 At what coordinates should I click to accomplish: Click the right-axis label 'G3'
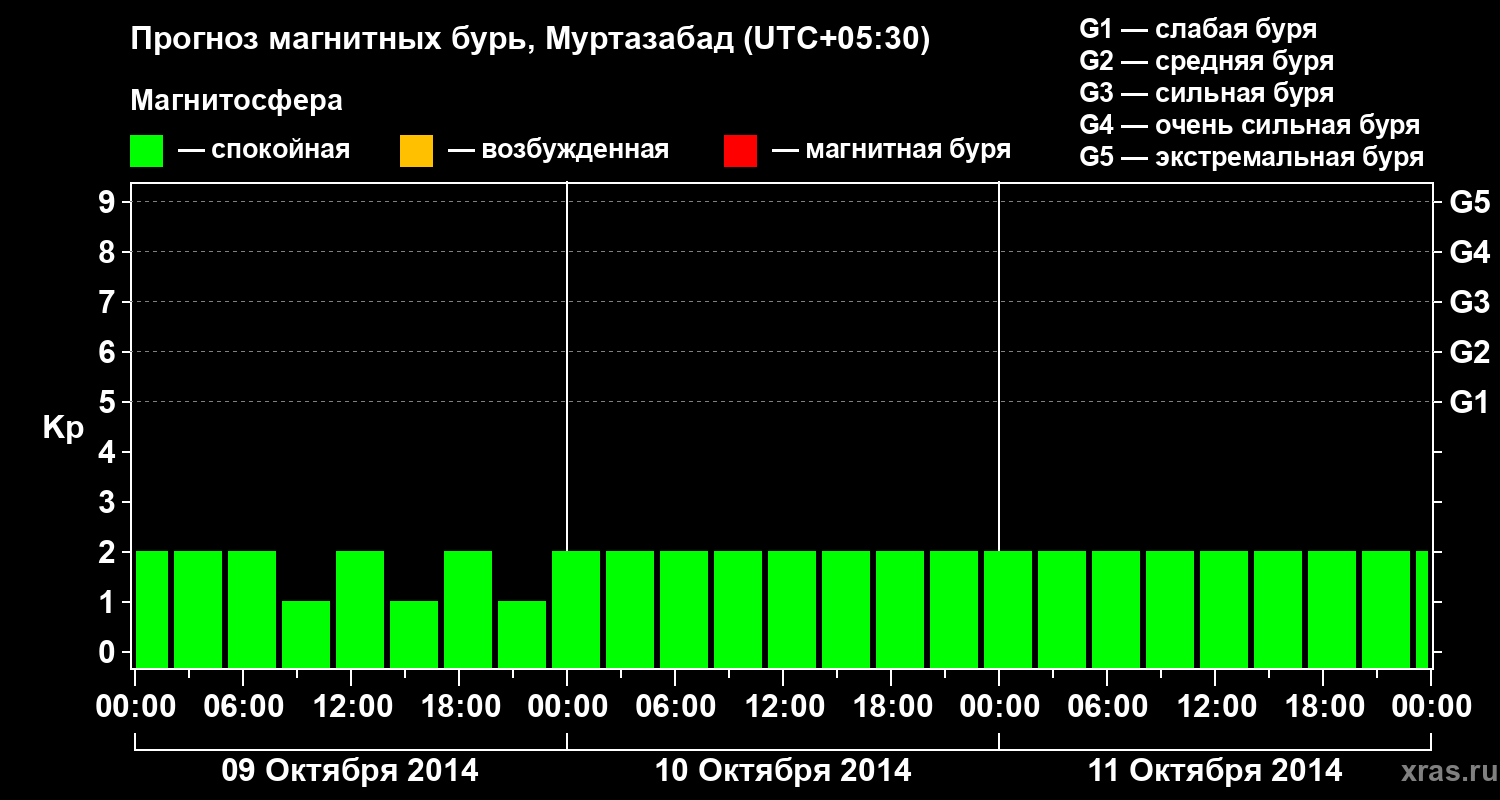click(x=1470, y=302)
